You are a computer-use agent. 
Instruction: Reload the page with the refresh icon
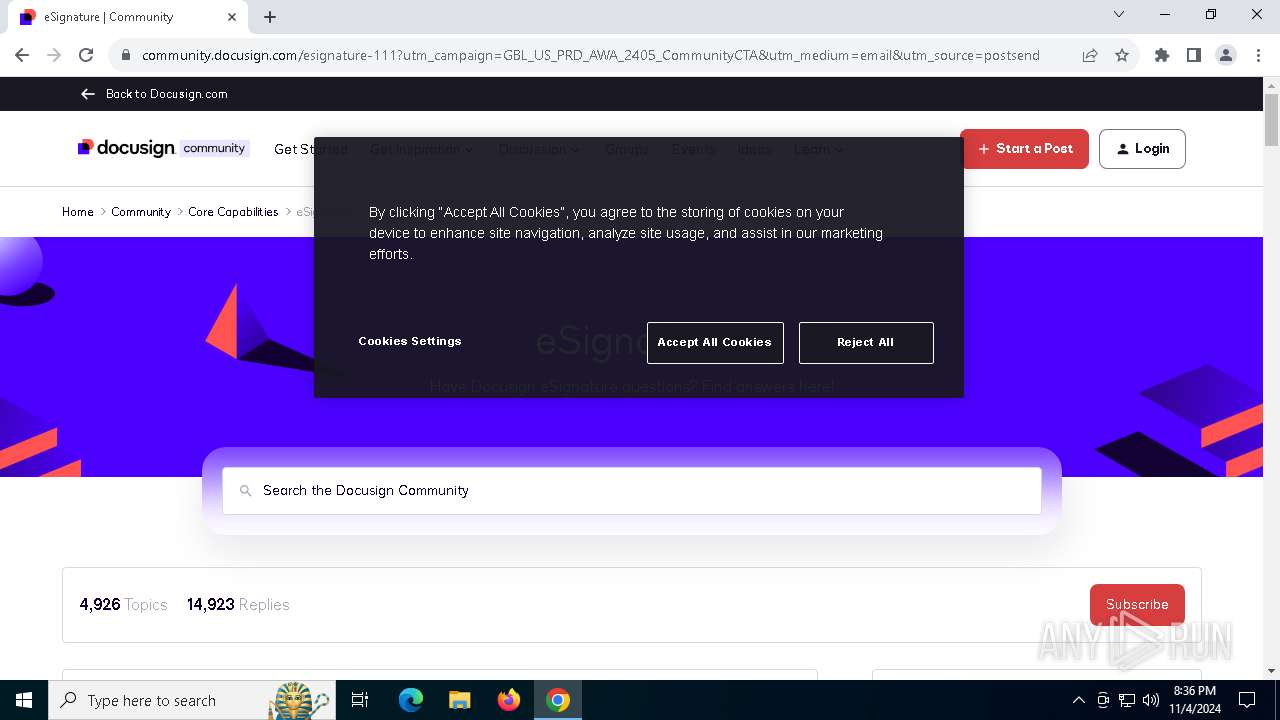point(86,55)
